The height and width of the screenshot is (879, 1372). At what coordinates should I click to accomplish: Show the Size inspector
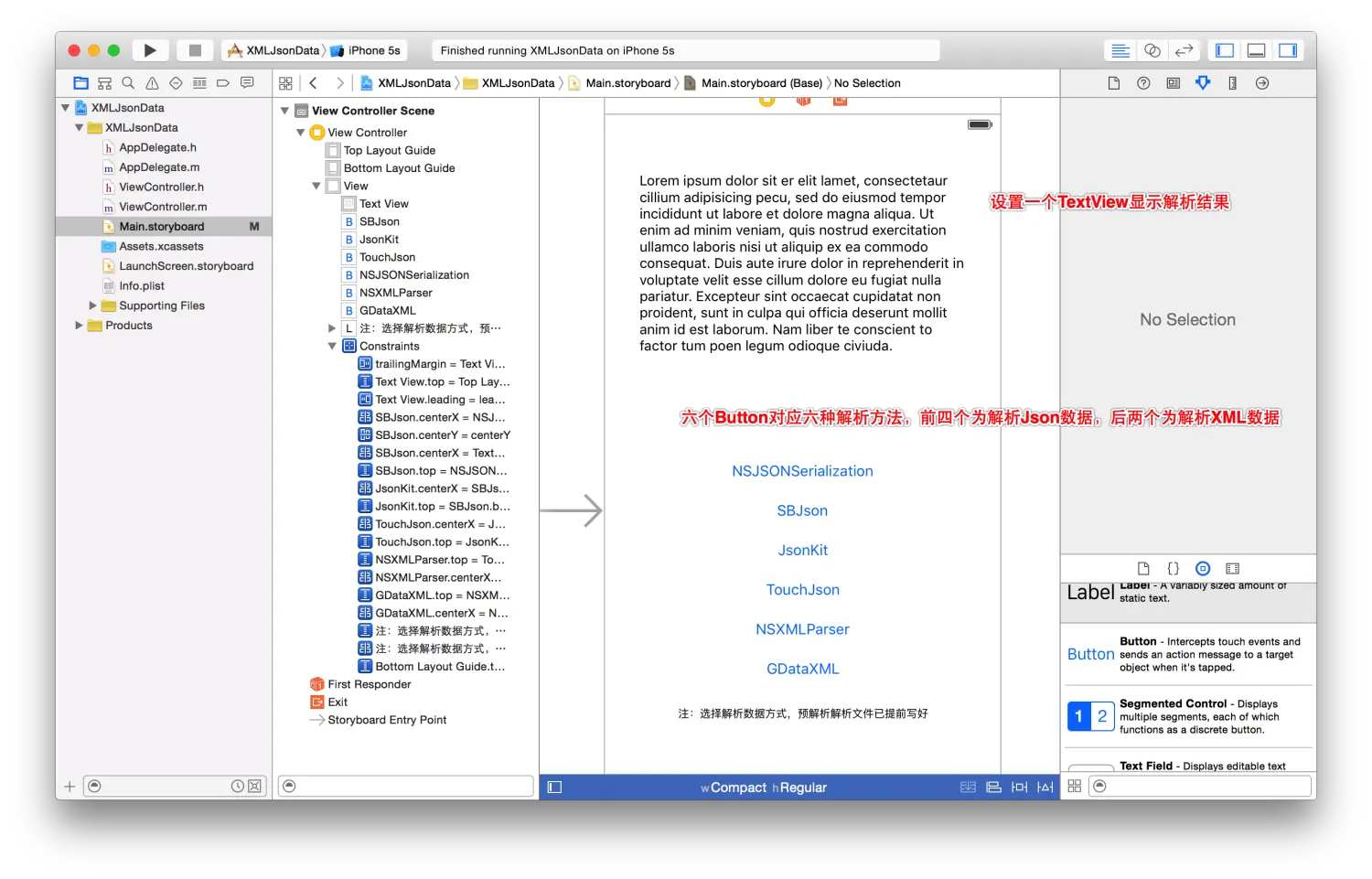point(1233,83)
